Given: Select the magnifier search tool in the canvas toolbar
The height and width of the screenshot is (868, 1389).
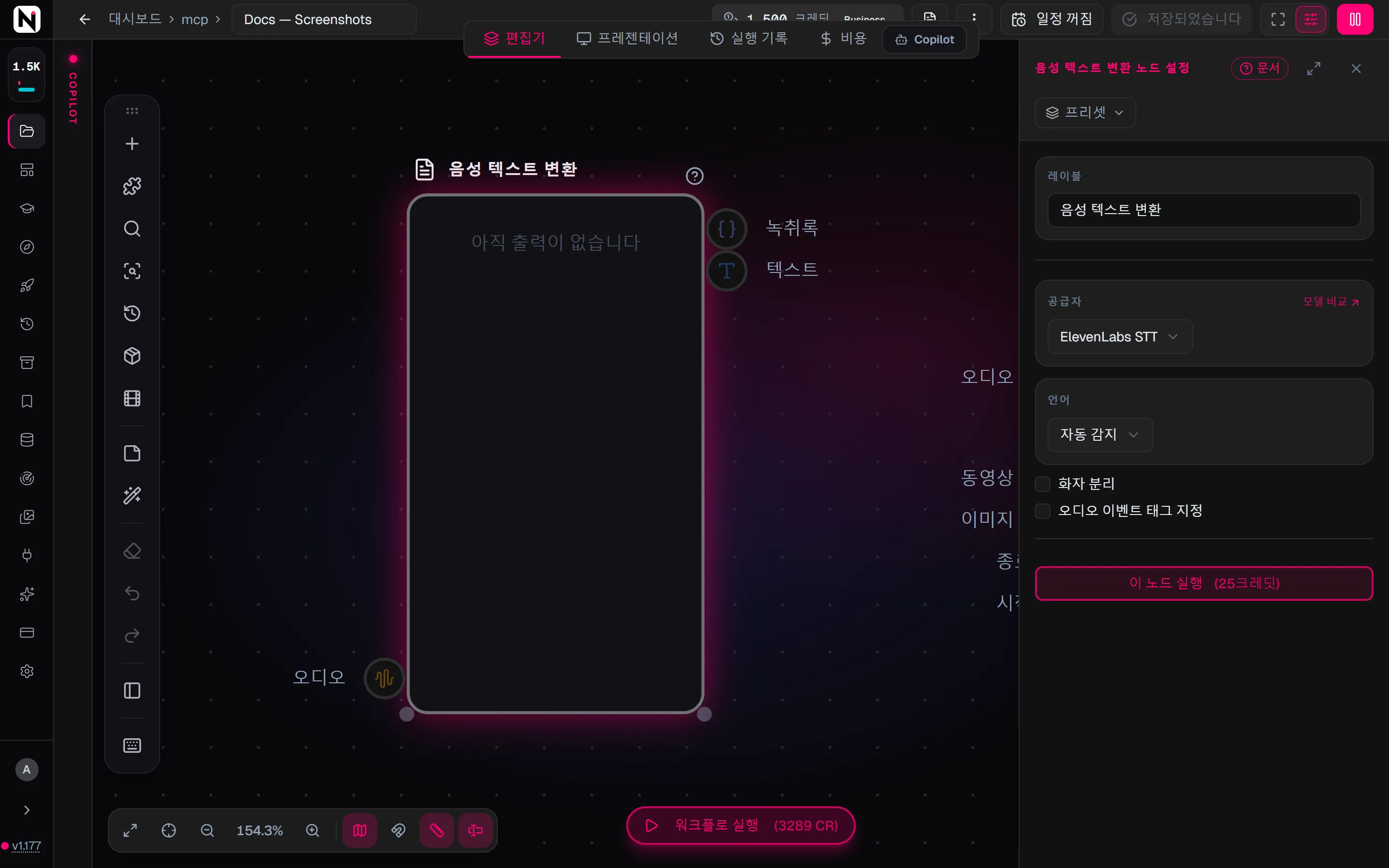Looking at the screenshot, I should point(132,229).
